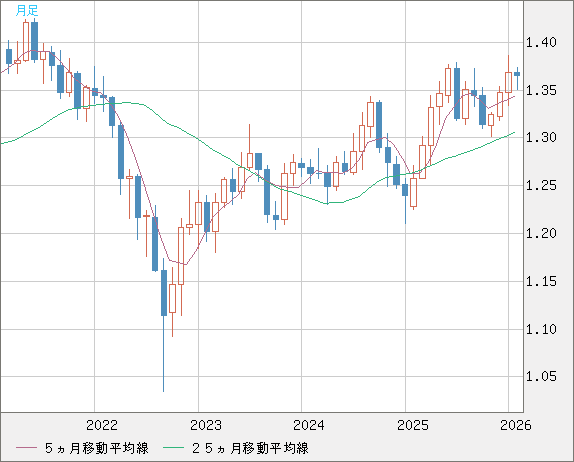Click the 1.15 price axis label

[x=541, y=282]
